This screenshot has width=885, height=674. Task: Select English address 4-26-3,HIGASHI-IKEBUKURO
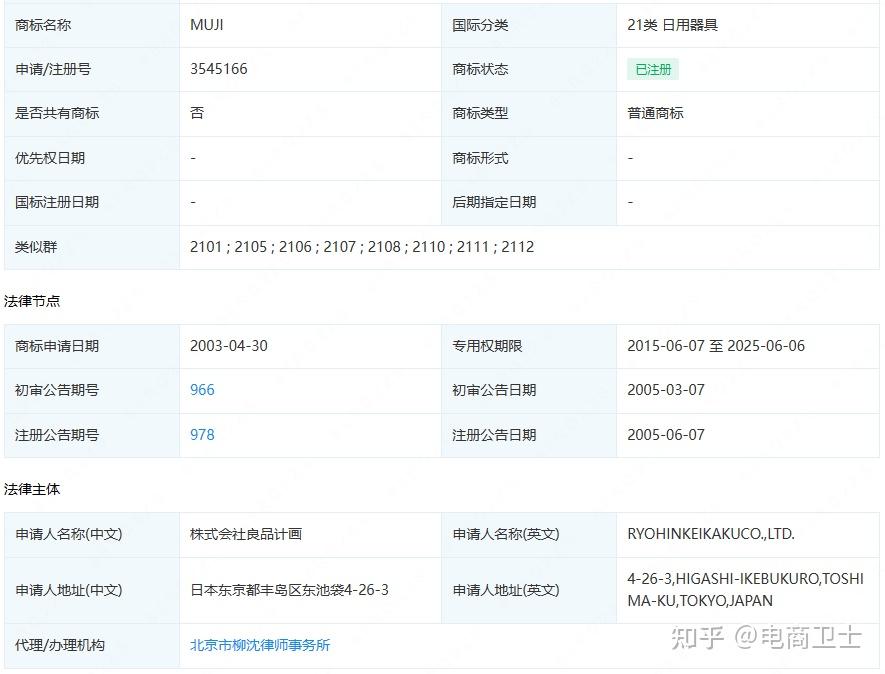tap(724, 579)
